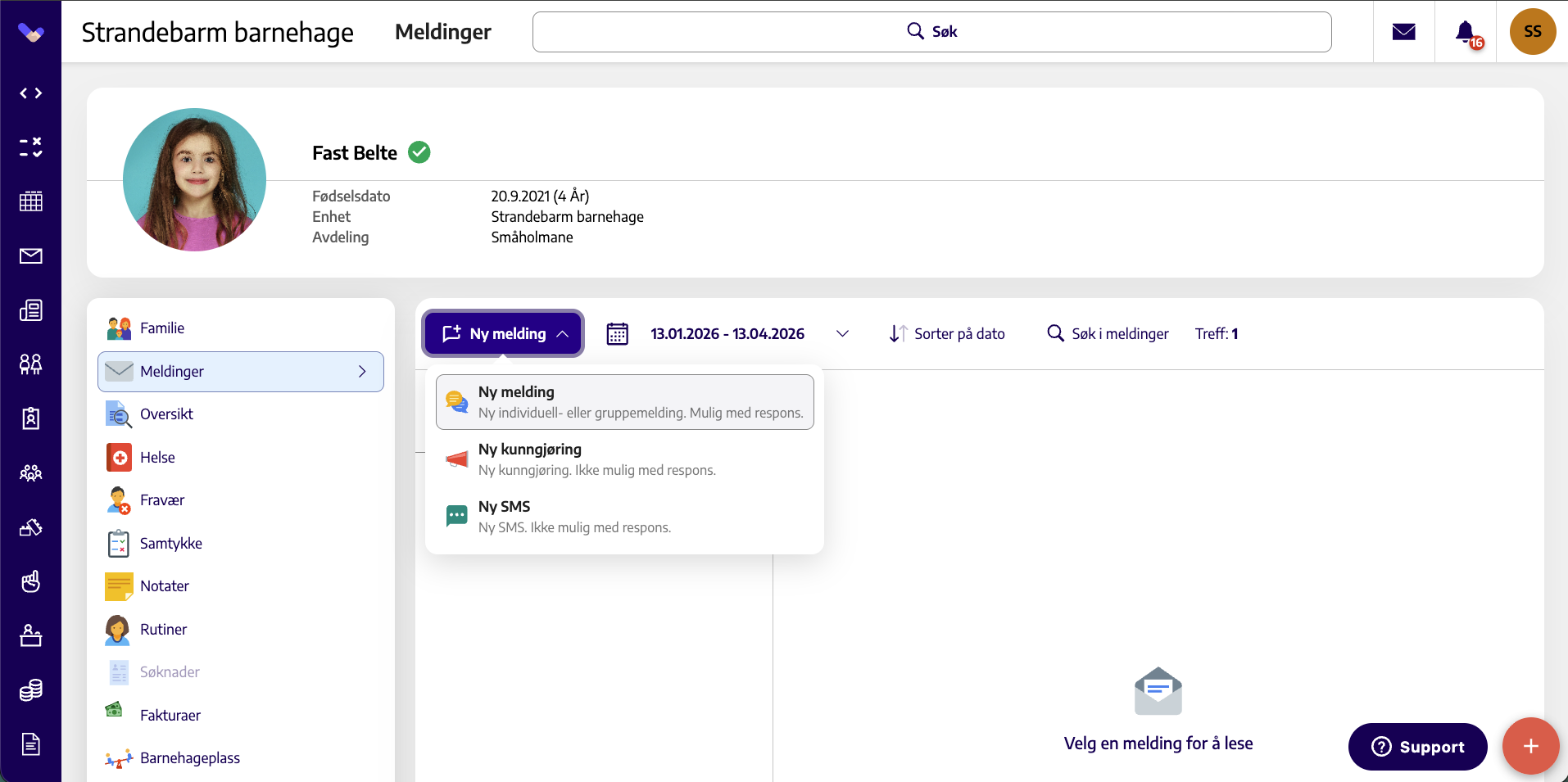The image size is (1568, 782).
Task: Click the calendar icon beside the date range
Action: [x=617, y=334]
